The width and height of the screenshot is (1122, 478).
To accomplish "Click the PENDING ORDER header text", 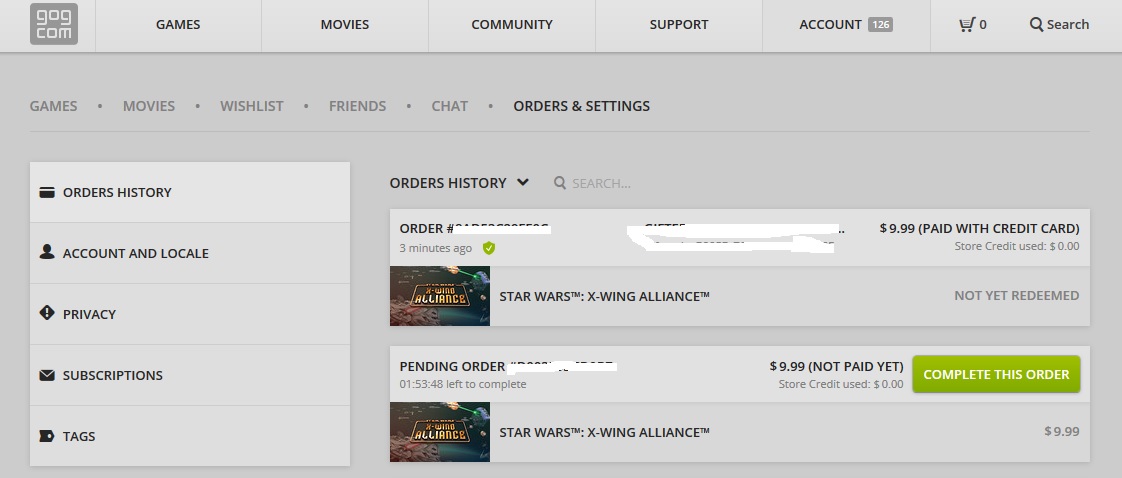I will (452, 366).
